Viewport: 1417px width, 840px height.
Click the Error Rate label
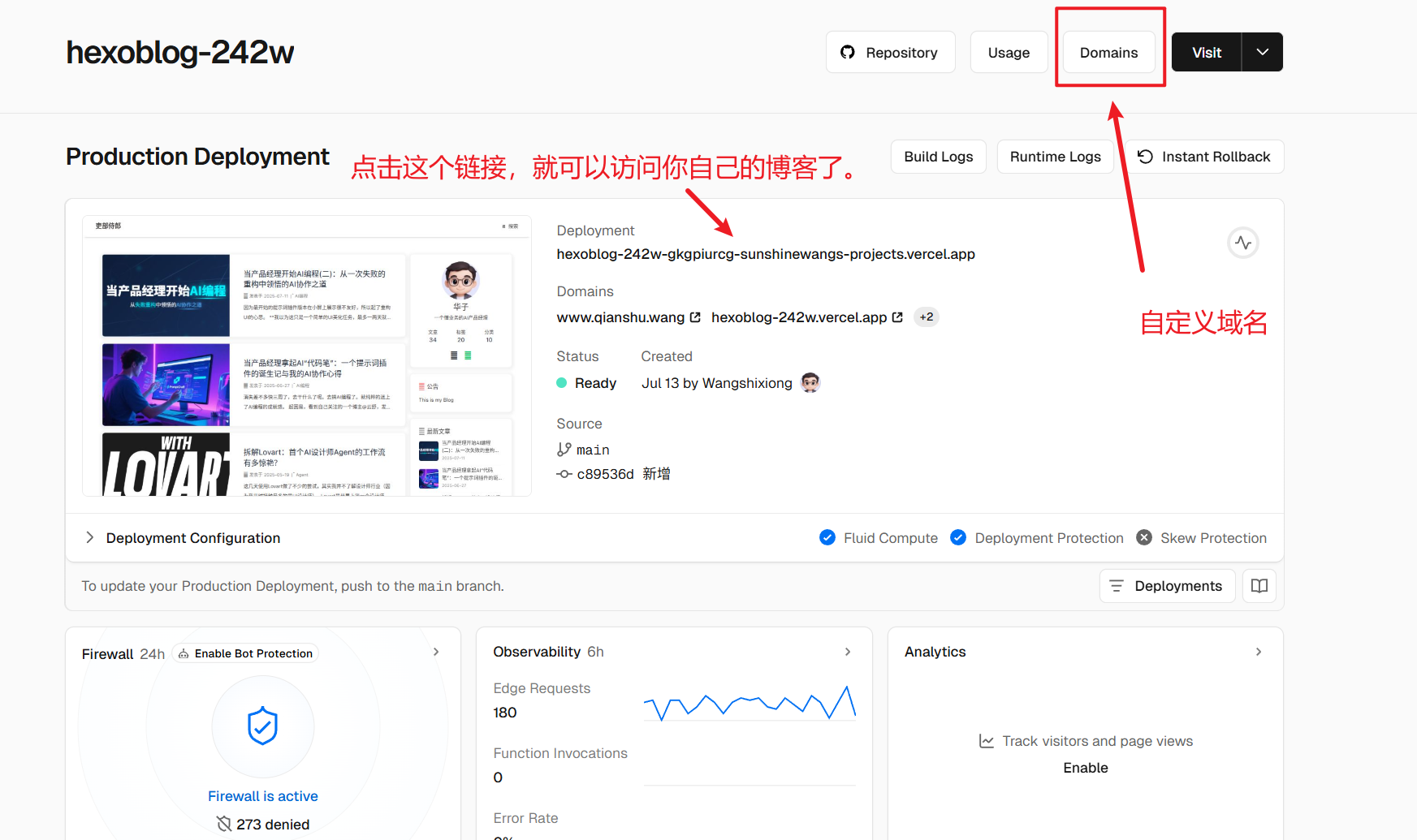525,818
